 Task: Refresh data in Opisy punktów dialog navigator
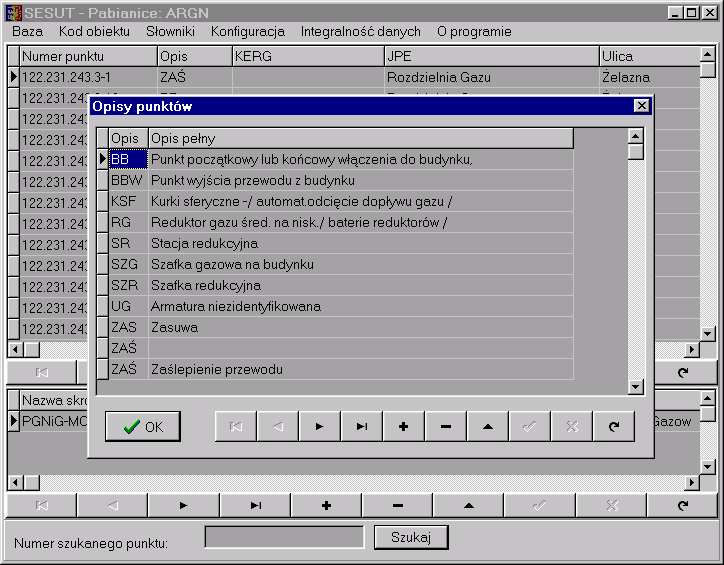click(613, 426)
